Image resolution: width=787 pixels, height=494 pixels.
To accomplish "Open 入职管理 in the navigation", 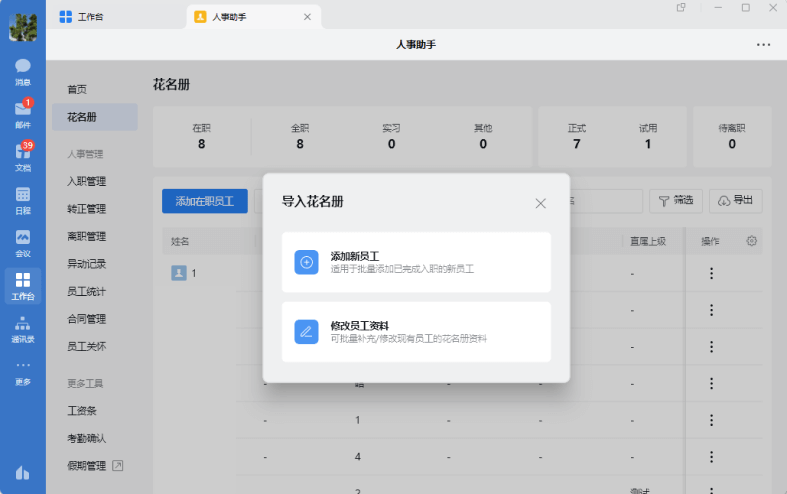I will pos(86,181).
